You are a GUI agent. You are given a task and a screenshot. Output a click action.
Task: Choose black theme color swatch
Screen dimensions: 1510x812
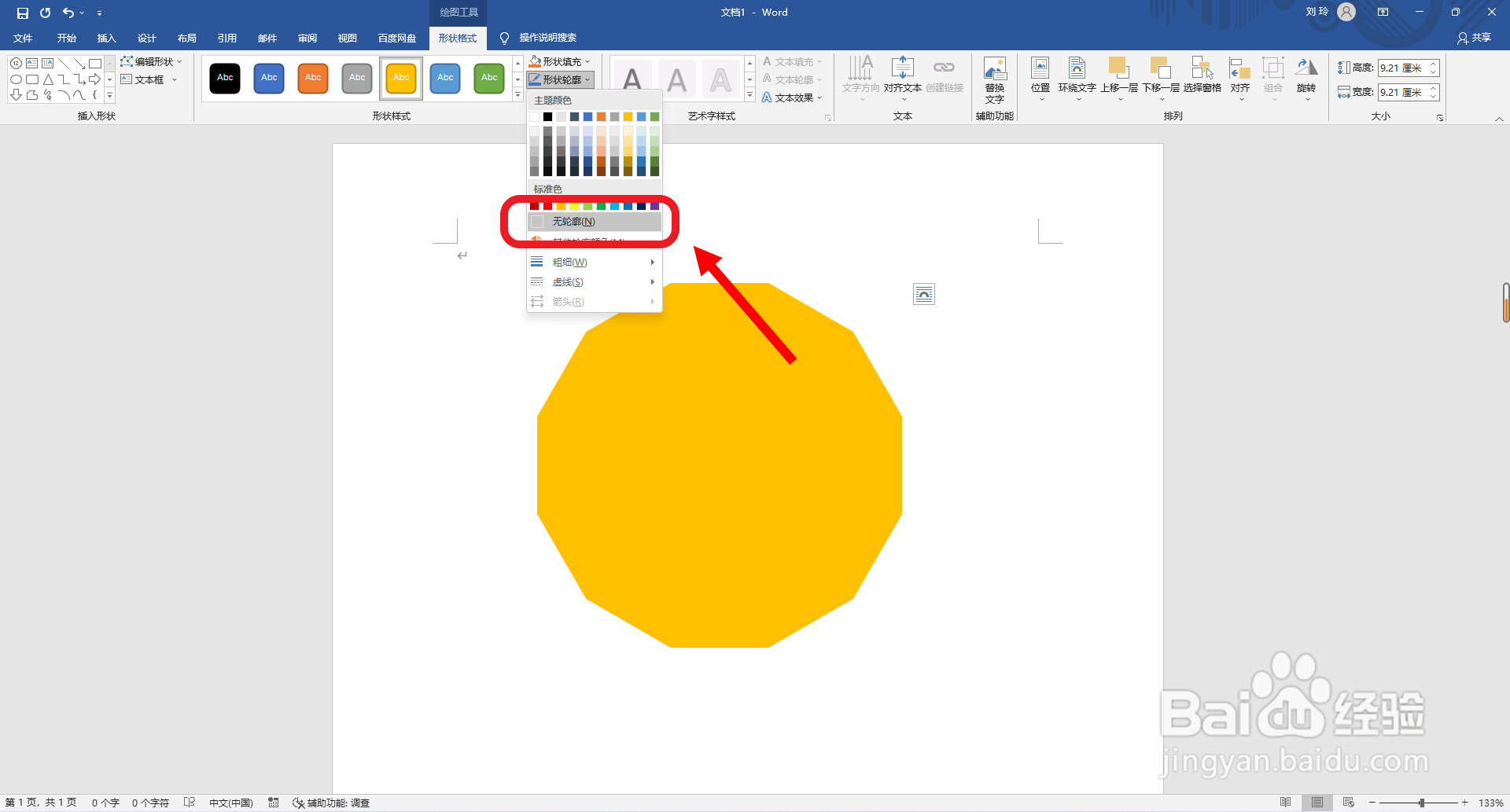tap(547, 116)
